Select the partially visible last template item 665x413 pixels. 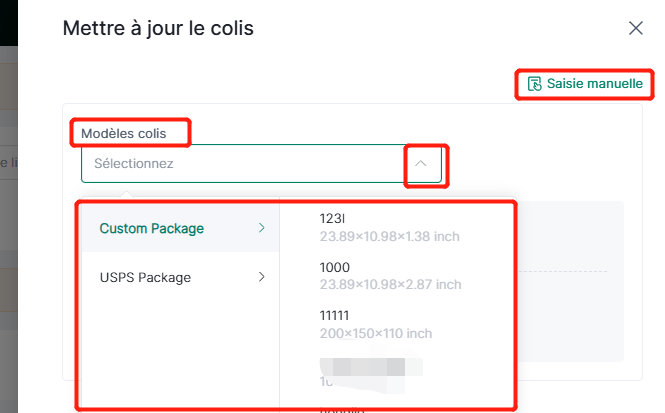pos(342,410)
